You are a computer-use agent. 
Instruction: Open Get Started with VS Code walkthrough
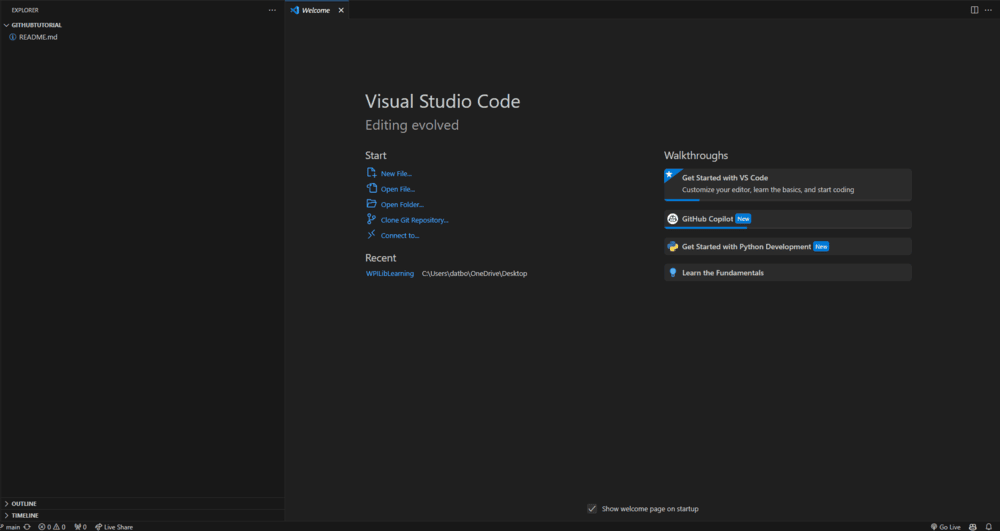tap(788, 185)
